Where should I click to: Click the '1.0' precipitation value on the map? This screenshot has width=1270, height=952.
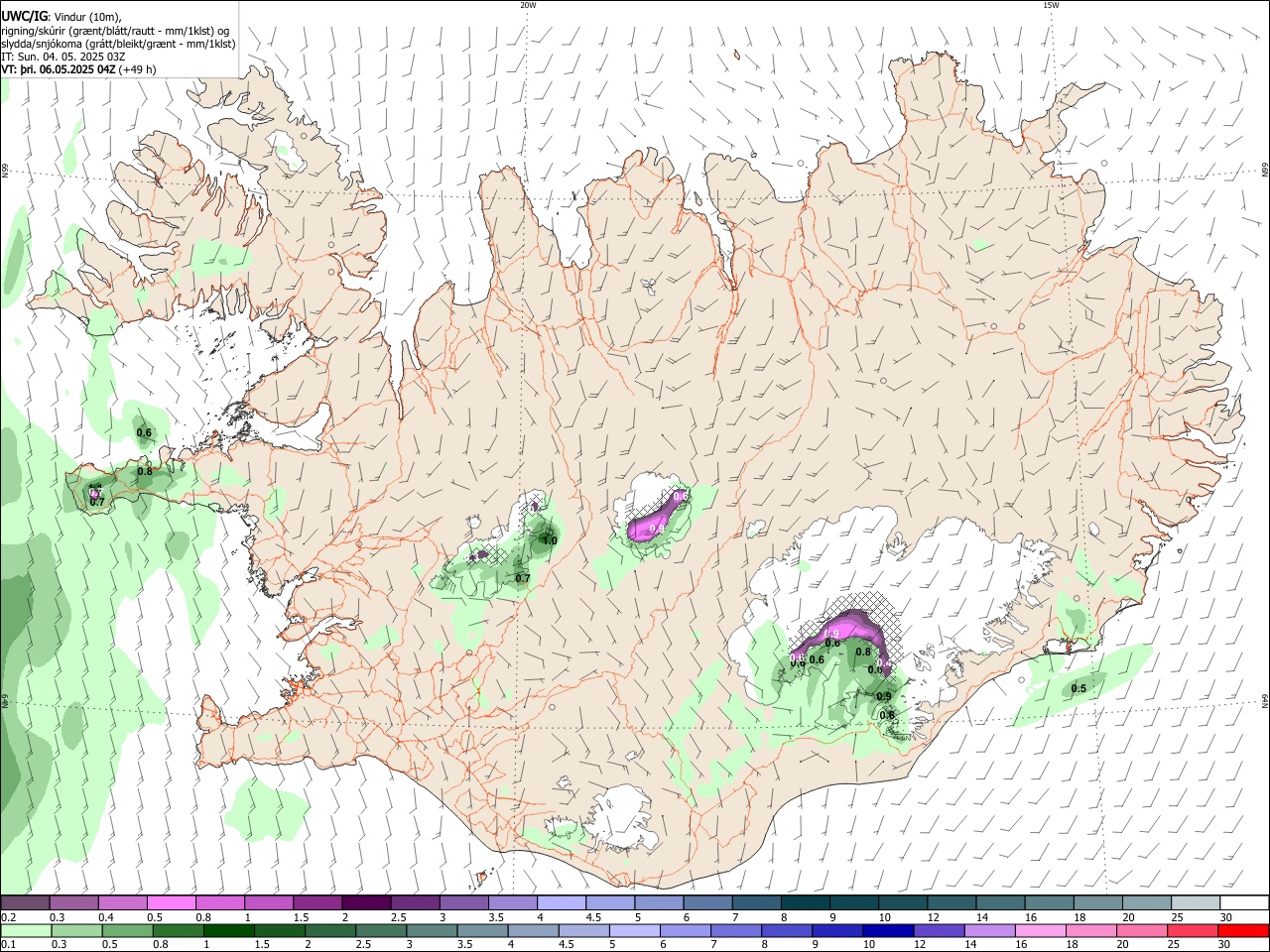(549, 540)
